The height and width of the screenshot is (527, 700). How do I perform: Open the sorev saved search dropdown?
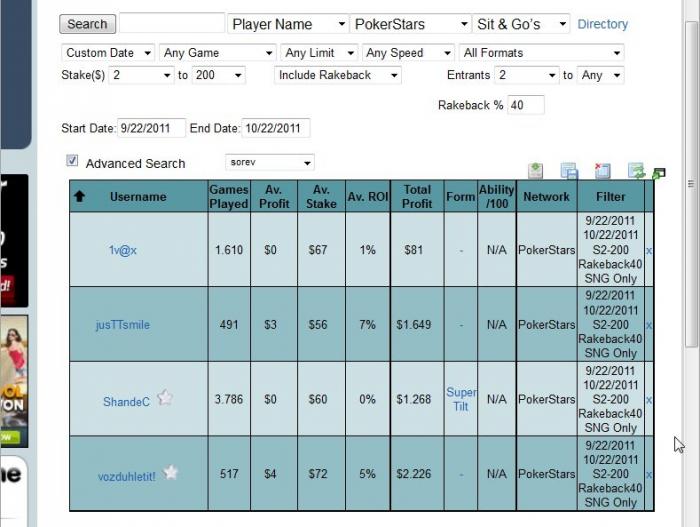(270, 162)
